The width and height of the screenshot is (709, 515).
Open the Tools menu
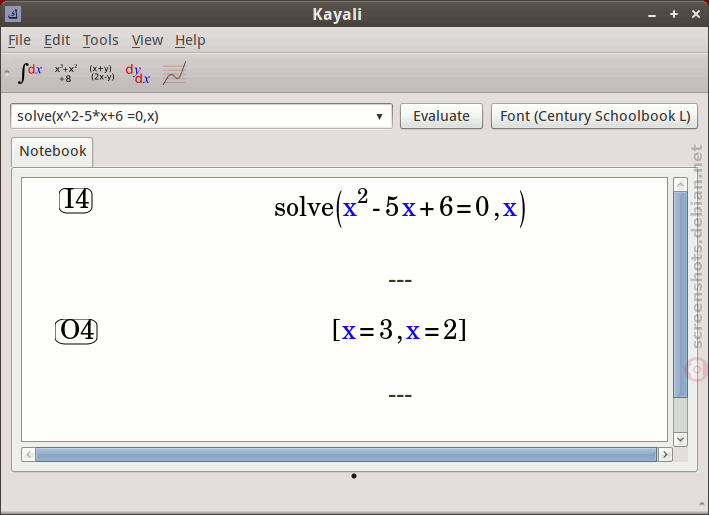pos(100,40)
